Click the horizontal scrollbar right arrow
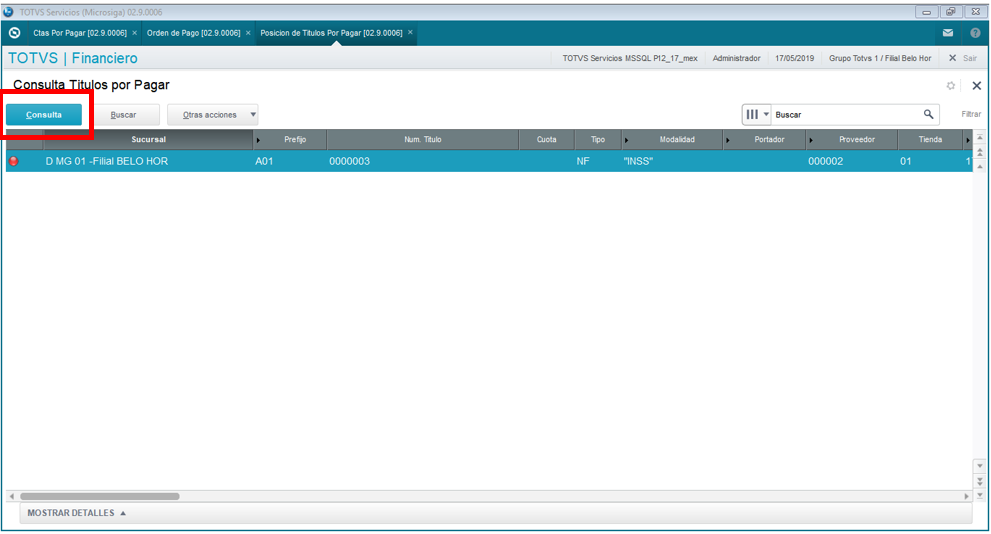Viewport: 991px width, 534px height. [x=966, y=497]
